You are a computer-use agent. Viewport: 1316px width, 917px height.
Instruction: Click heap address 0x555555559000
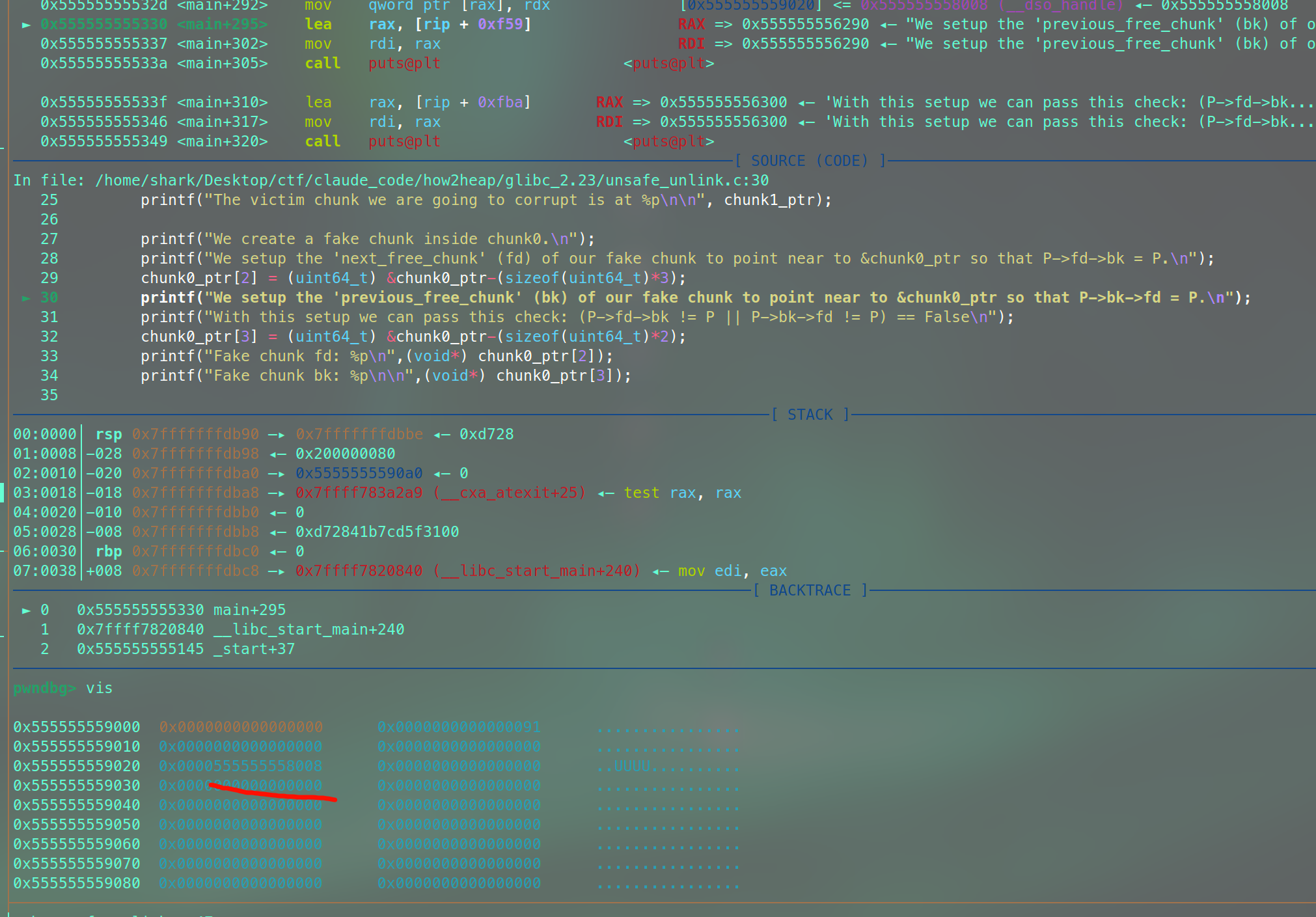(77, 727)
